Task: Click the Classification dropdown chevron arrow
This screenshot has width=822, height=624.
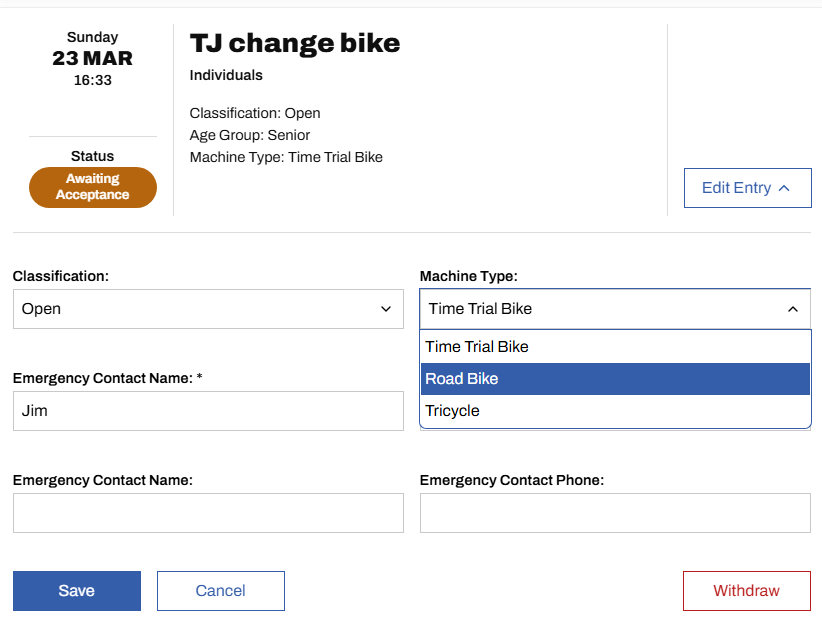Action: click(386, 309)
